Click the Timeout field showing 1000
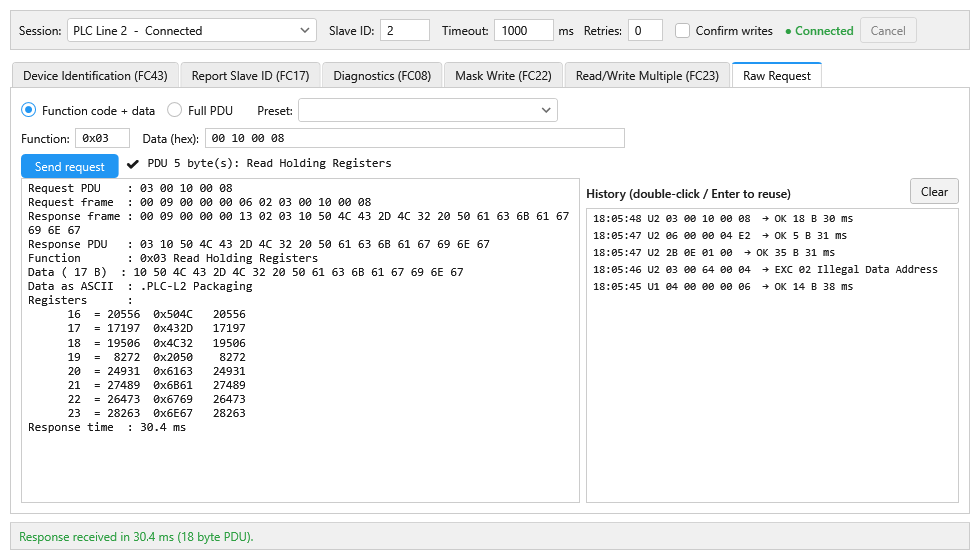Viewport: 980px width, 560px height. click(523, 31)
